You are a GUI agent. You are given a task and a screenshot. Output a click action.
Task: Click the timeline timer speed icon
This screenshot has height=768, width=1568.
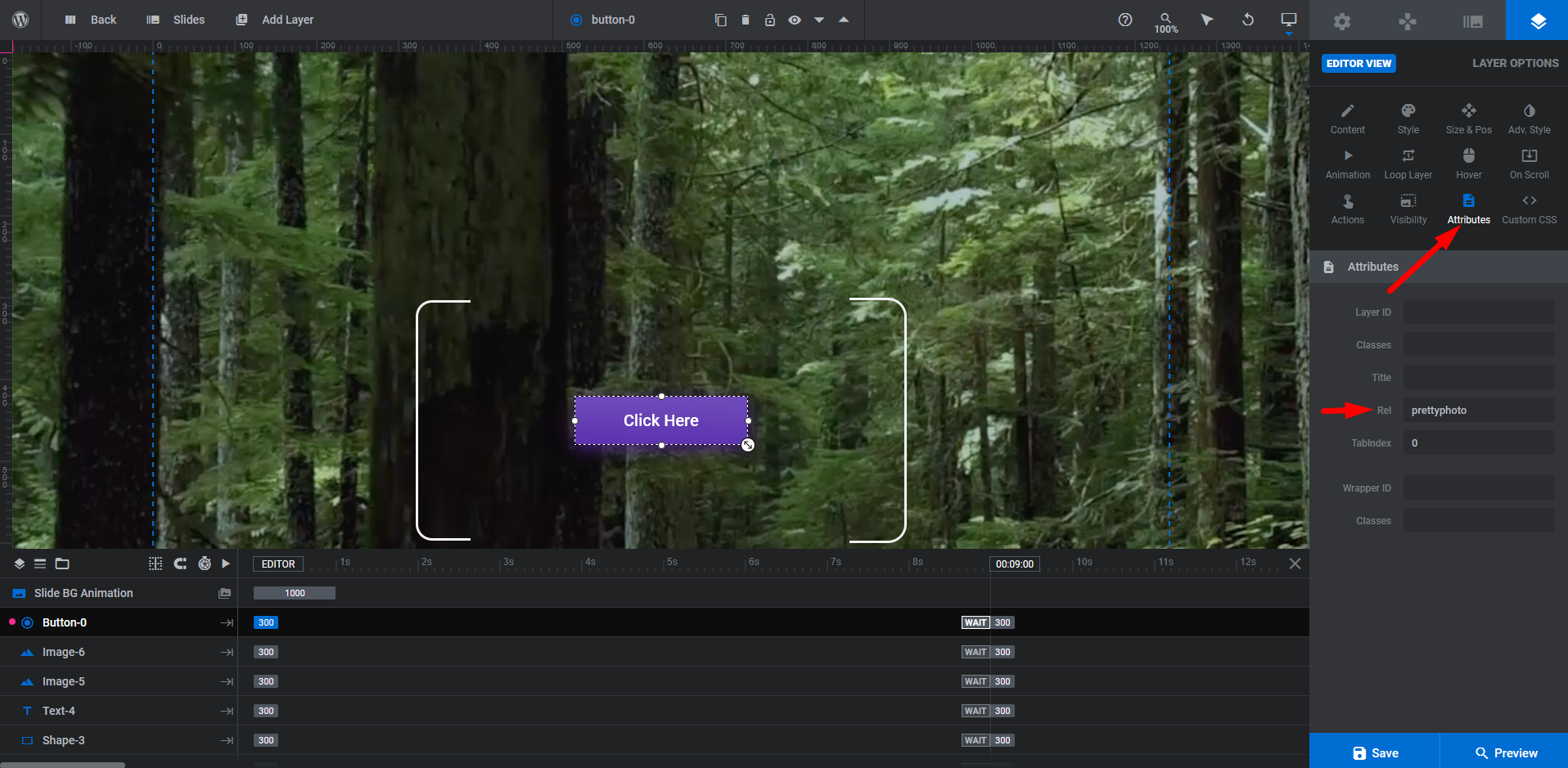coord(205,564)
